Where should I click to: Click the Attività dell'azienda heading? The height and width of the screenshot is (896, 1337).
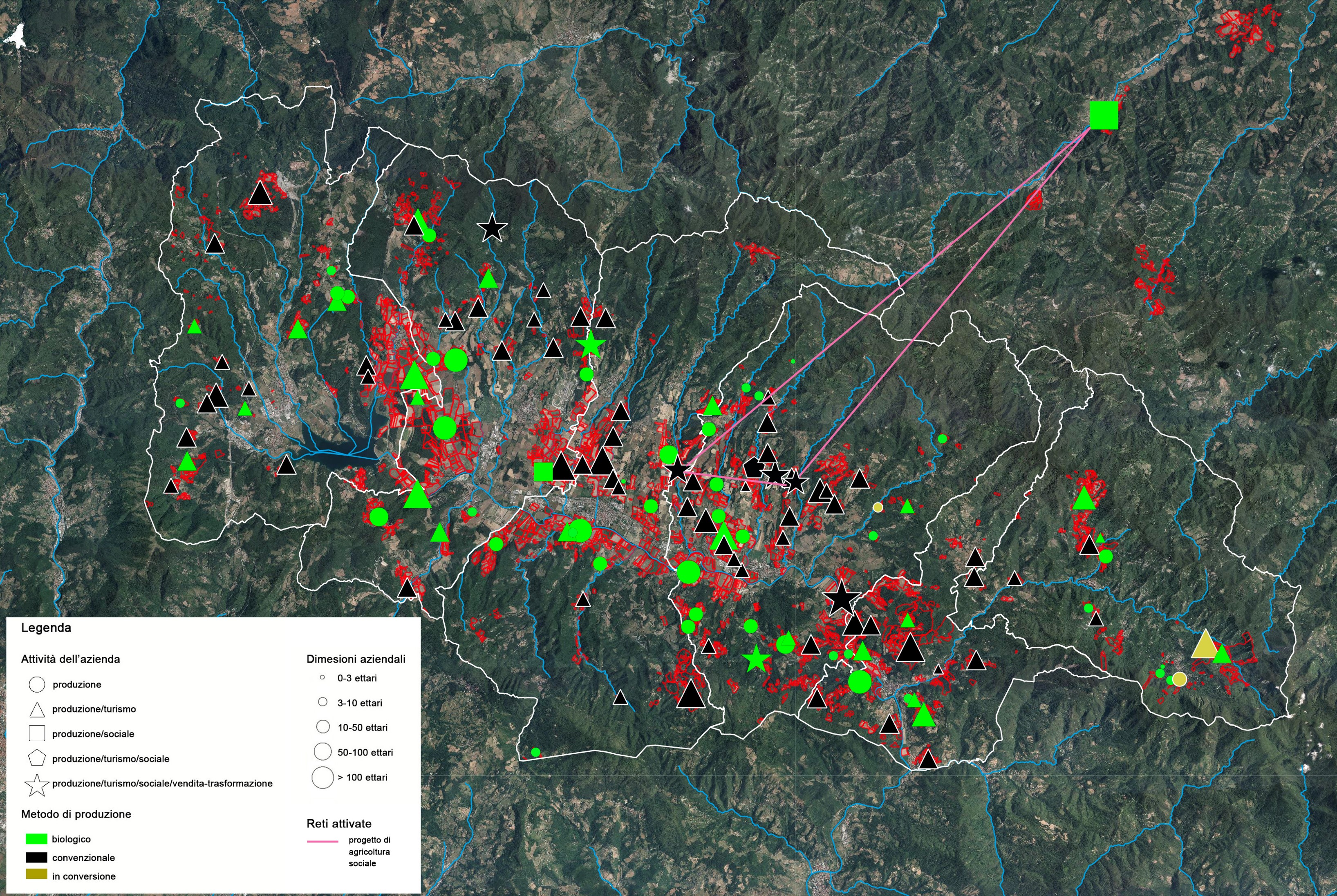tap(70, 659)
